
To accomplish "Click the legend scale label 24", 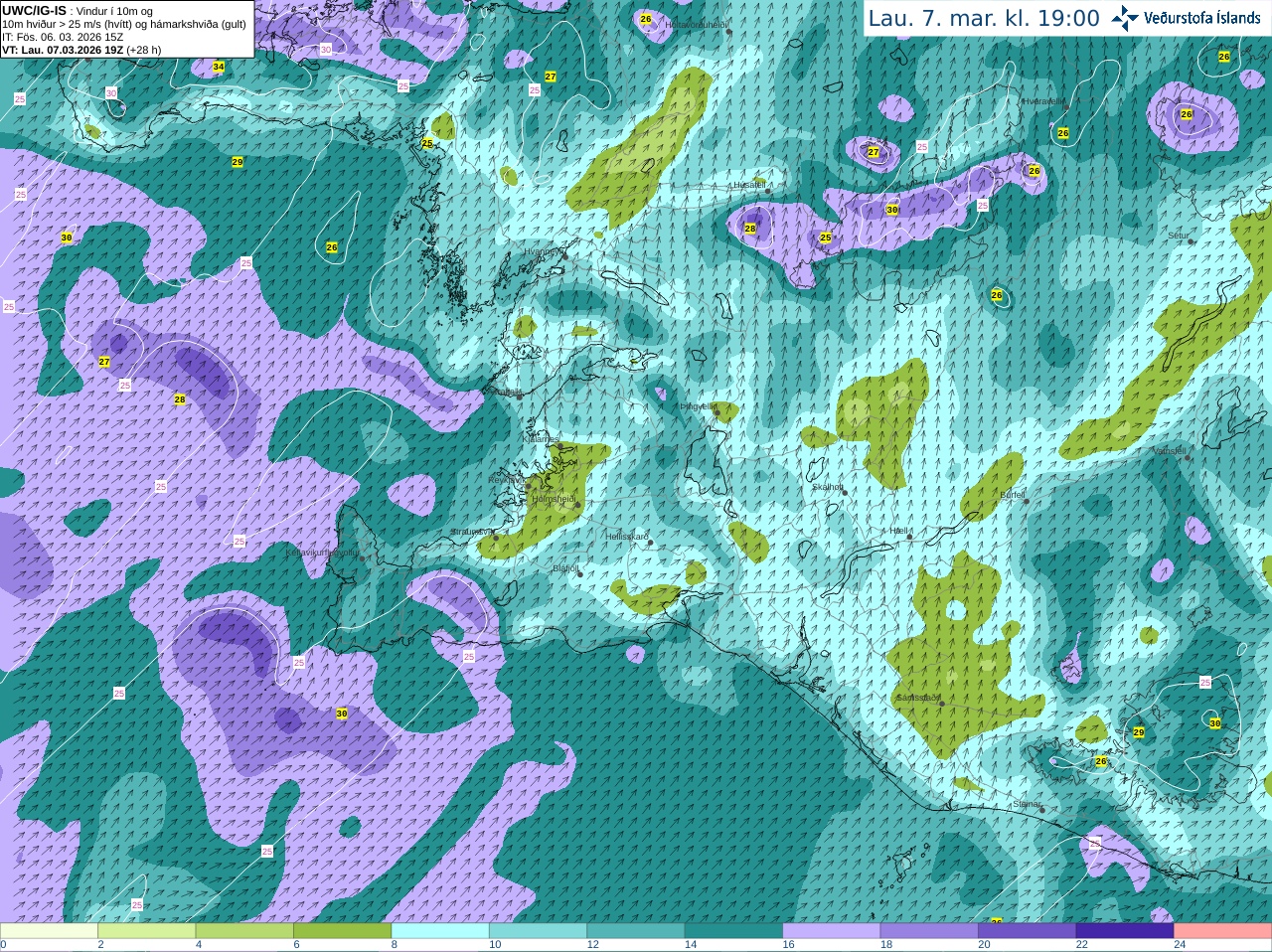I will (1180, 945).
